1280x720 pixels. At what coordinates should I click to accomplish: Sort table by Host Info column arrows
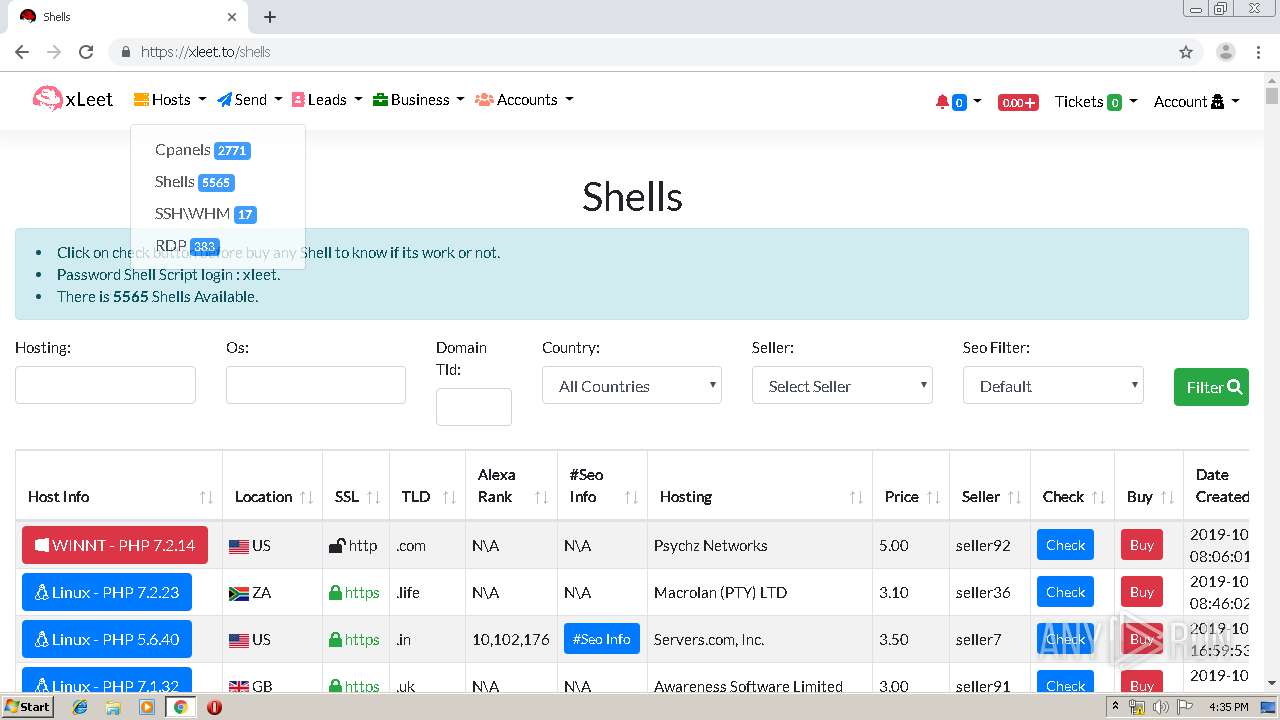pos(206,497)
